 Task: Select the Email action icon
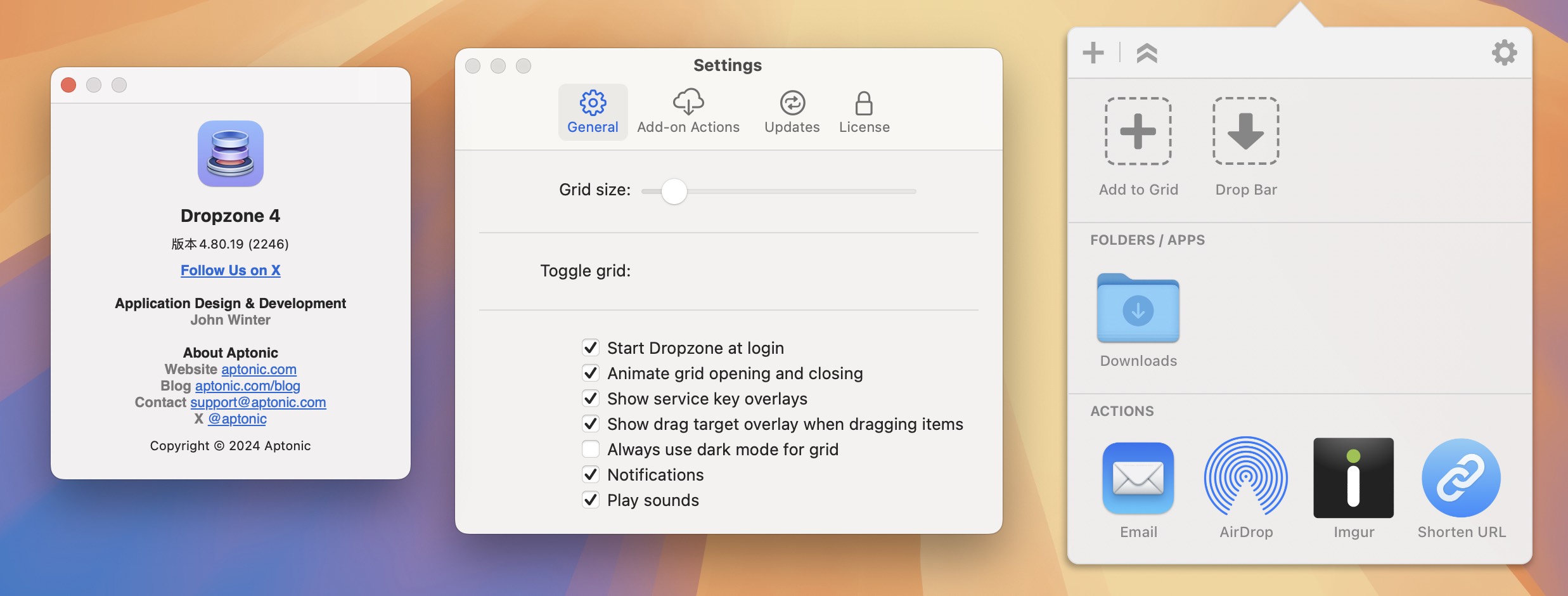[x=1138, y=478]
